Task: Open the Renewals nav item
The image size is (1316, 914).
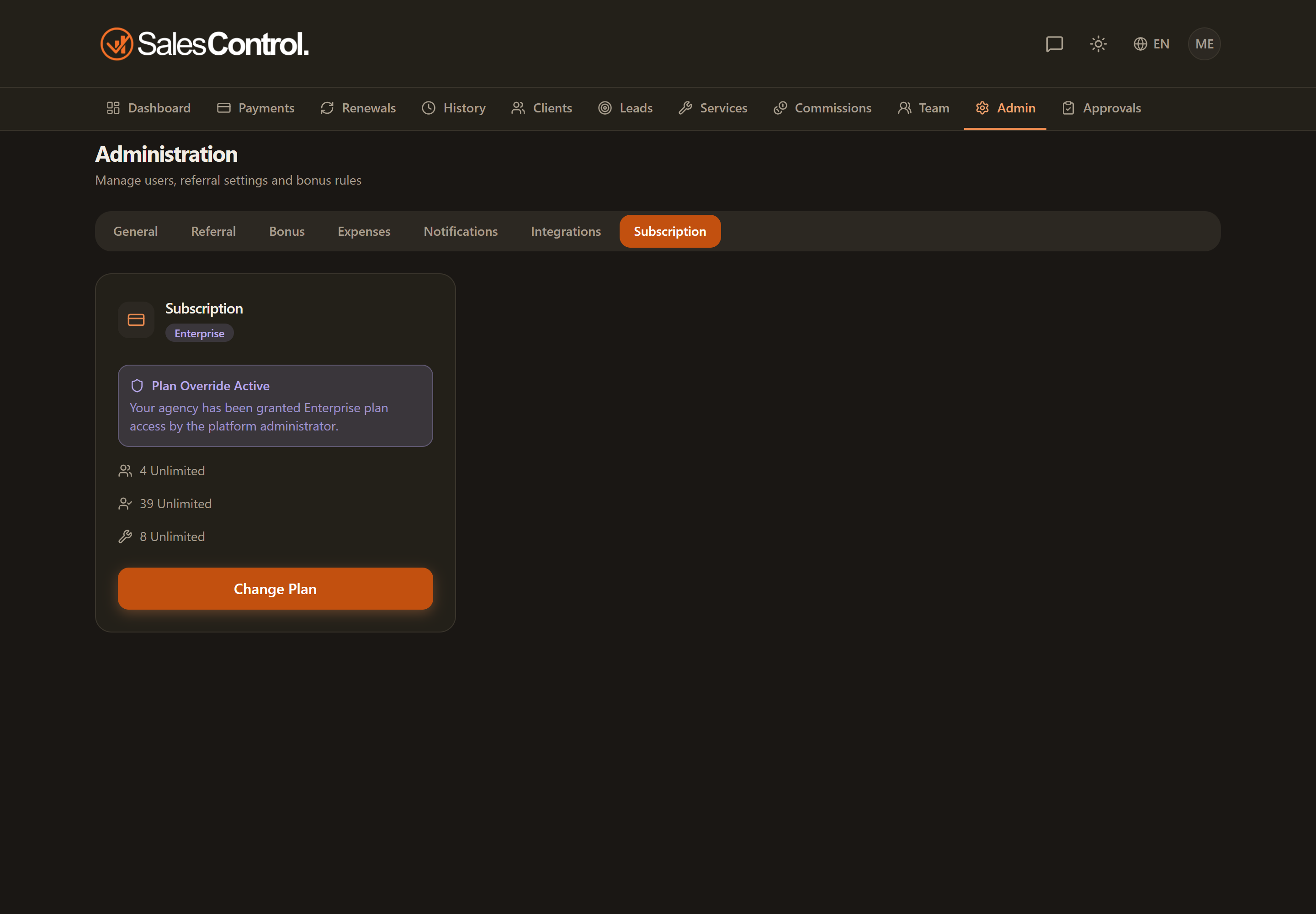Action: coord(358,108)
